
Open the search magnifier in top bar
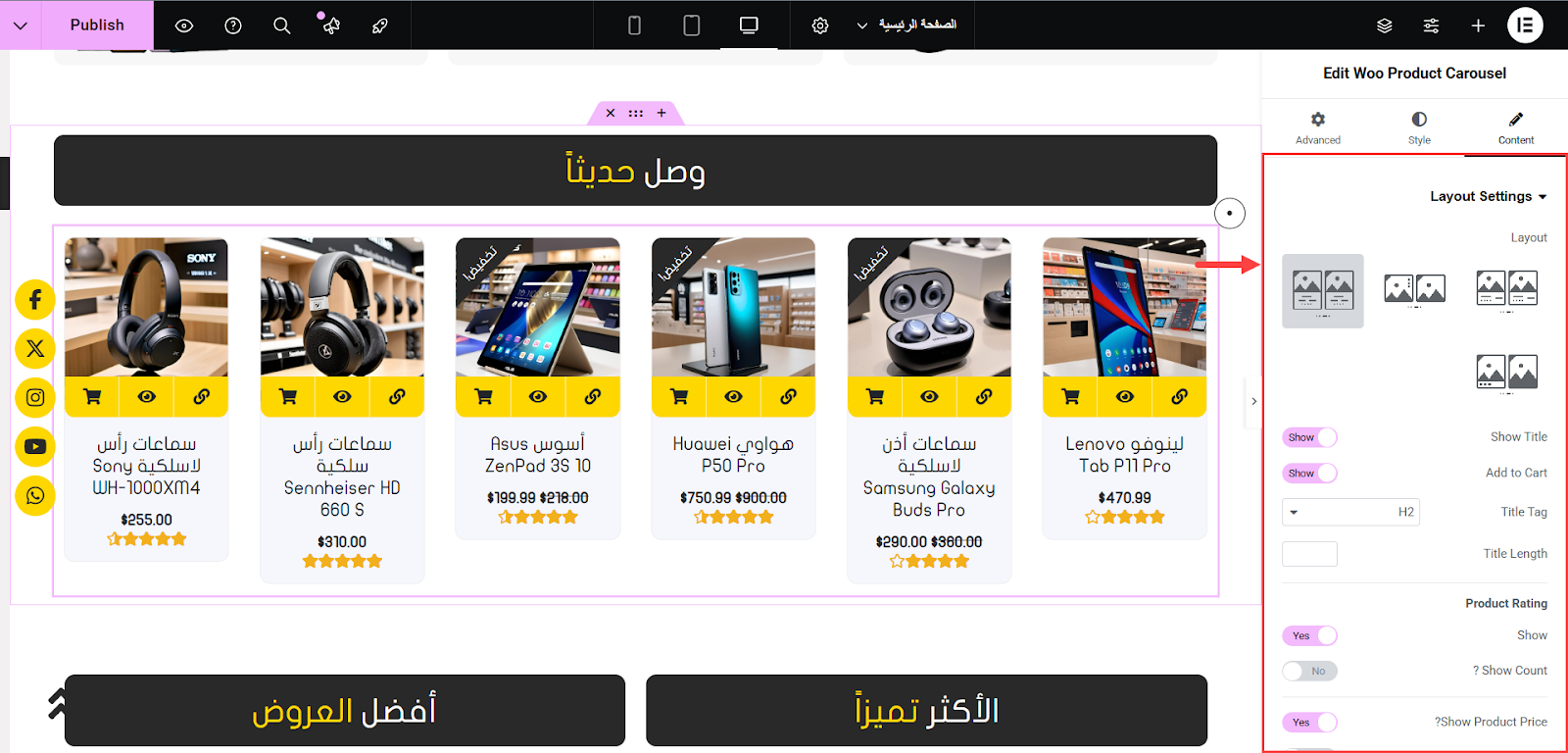[x=282, y=25]
